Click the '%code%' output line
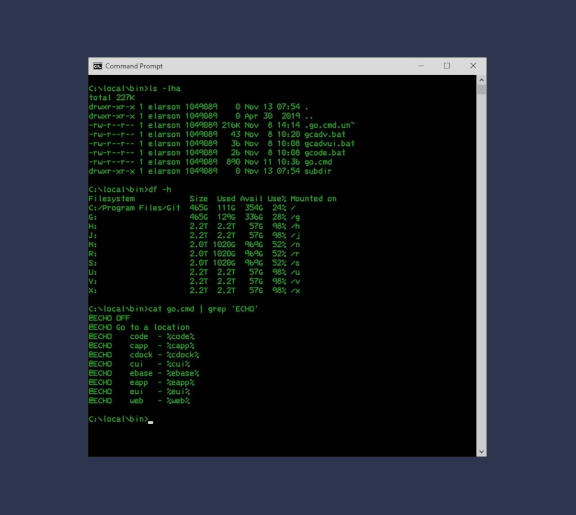Viewport: 576px width, 515px height. (x=141, y=336)
